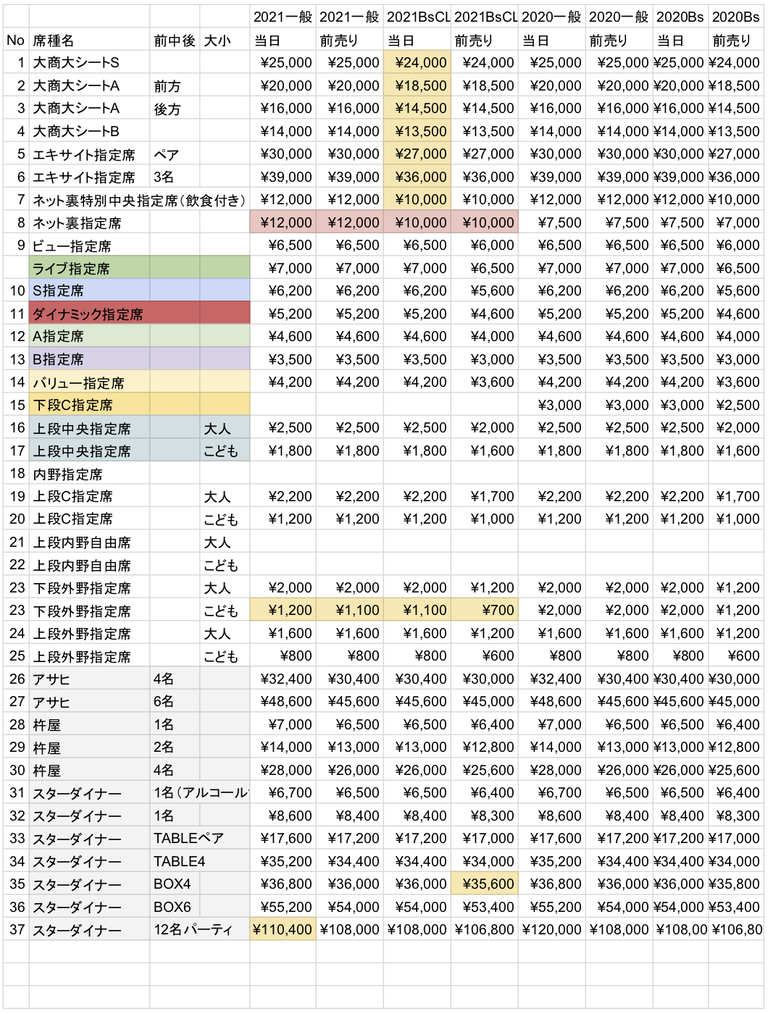This screenshot has height=1014, width=768.
Task: Select the ネット裏指定席 name cell
Action: pos(90,222)
